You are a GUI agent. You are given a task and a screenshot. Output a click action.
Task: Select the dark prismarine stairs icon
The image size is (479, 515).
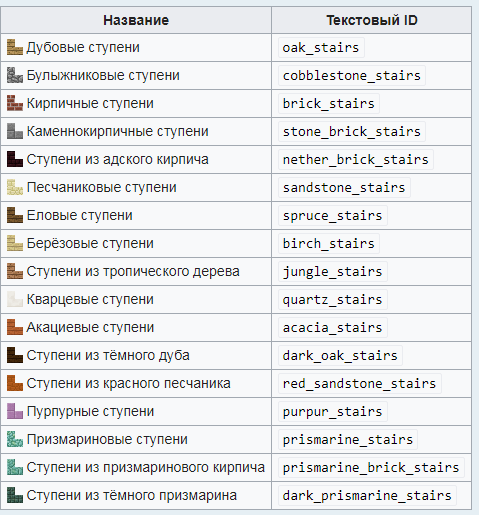(x=15, y=495)
